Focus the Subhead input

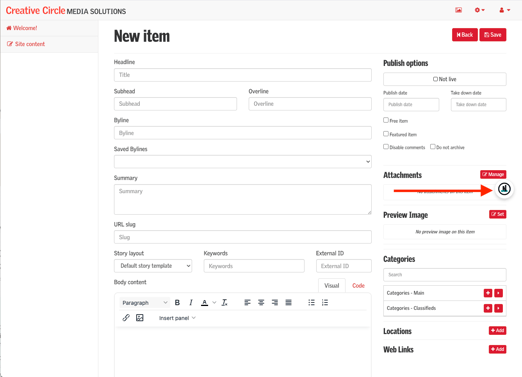[x=175, y=104]
